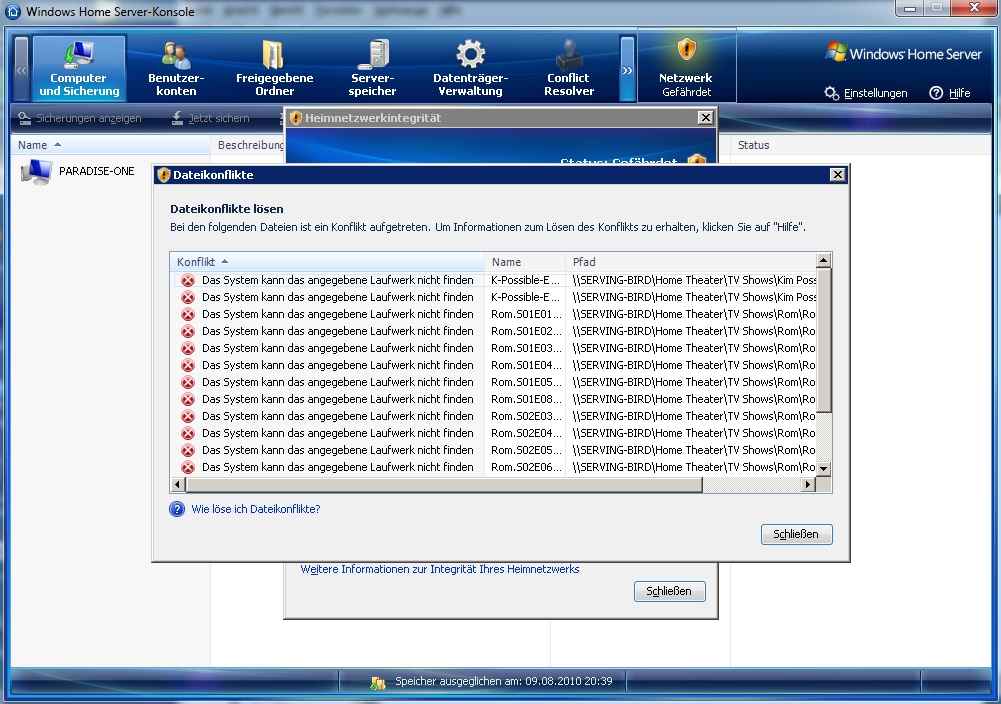Viewport: 1001px width, 704px height.
Task: Select the PARADISE-ONE computer icon
Action: tap(36, 172)
